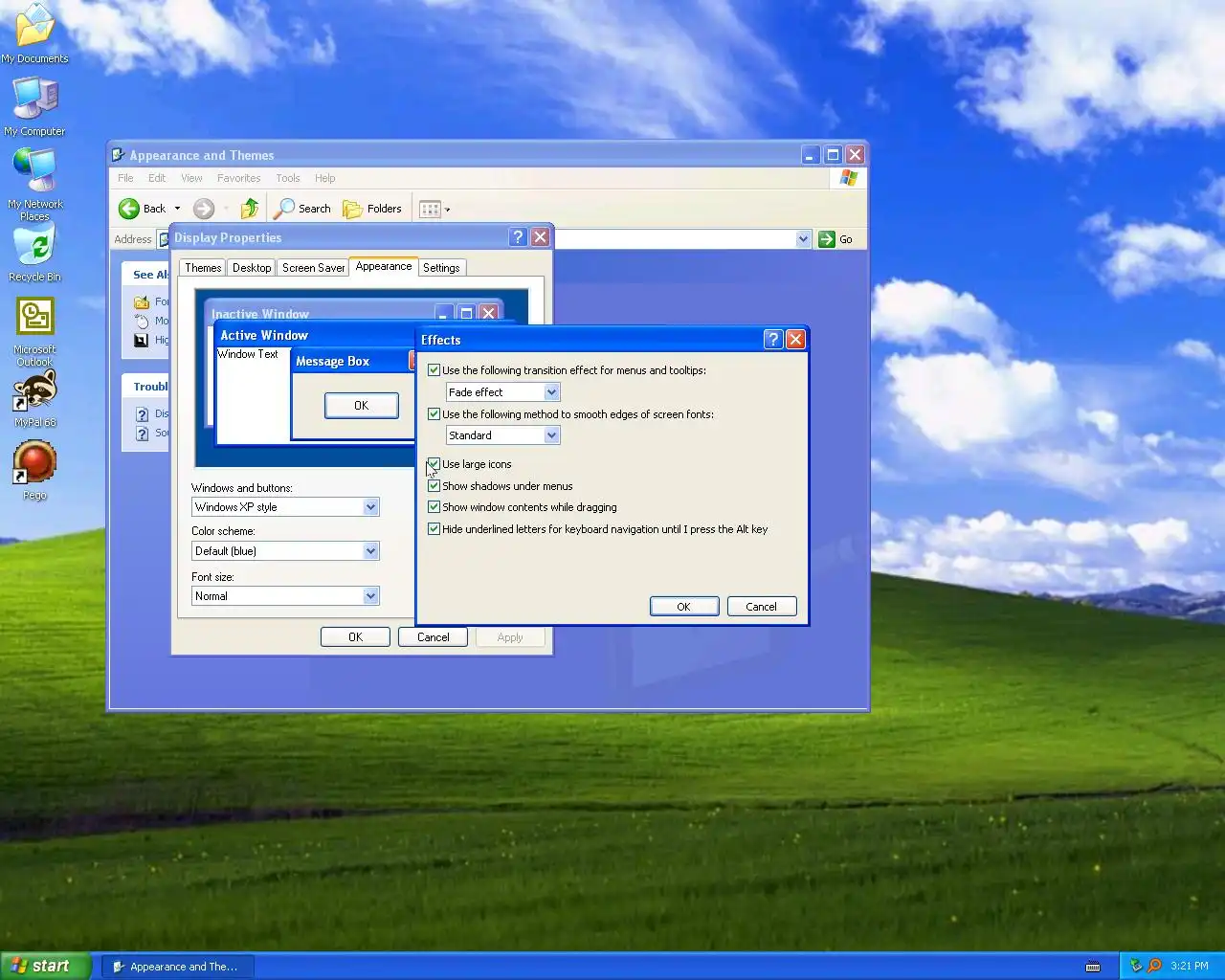1225x980 pixels.
Task: Click the Inactive Window preview title
Action: (260, 314)
